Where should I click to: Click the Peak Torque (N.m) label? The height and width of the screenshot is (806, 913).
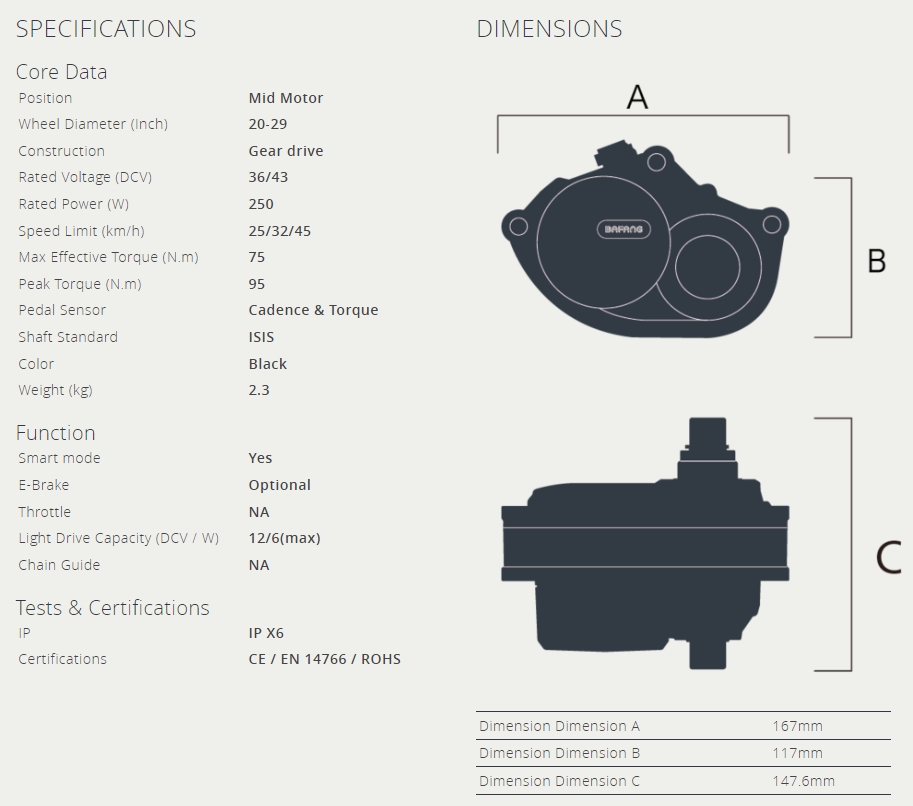(80, 284)
